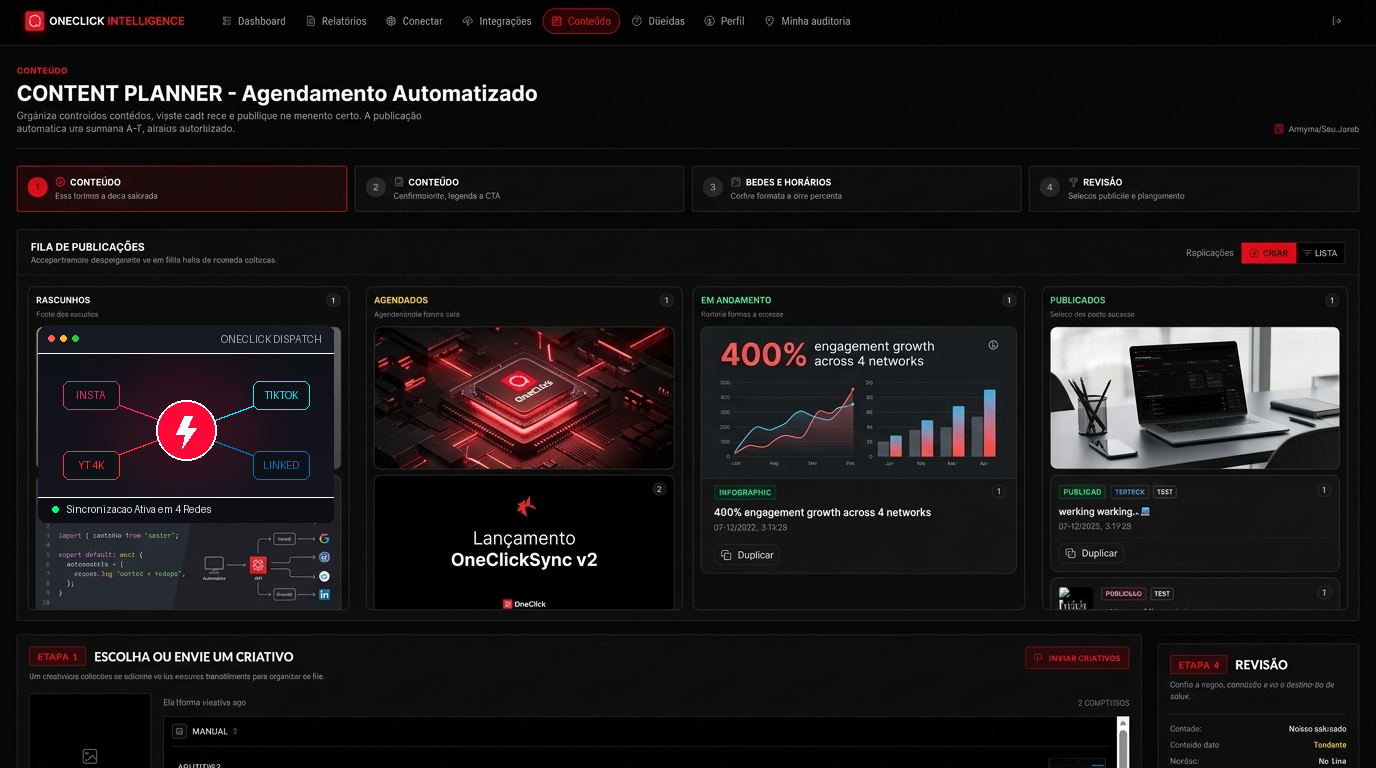Image resolution: width=1376 pixels, height=768 pixels.
Task: Jump to step 3 Bedes e Horários
Action: point(856,189)
